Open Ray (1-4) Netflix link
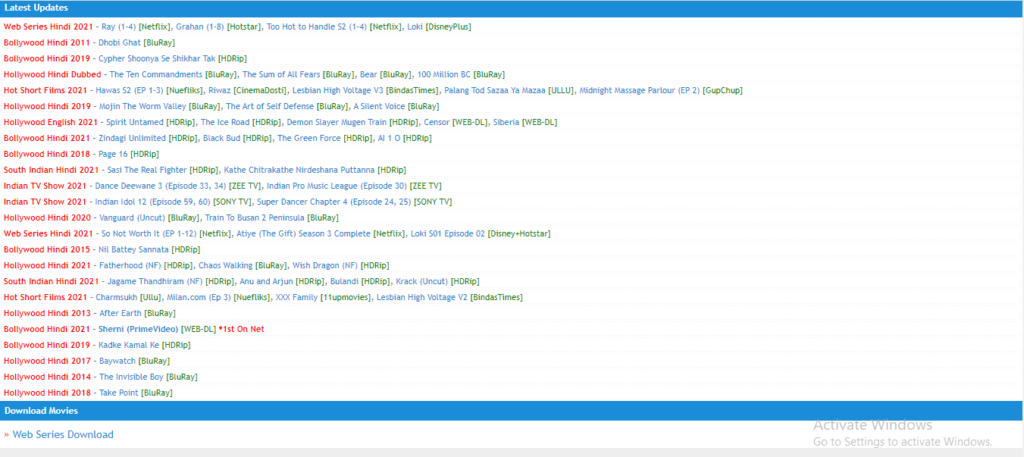Viewport: 1024px width, 457px height. (x=119, y=27)
